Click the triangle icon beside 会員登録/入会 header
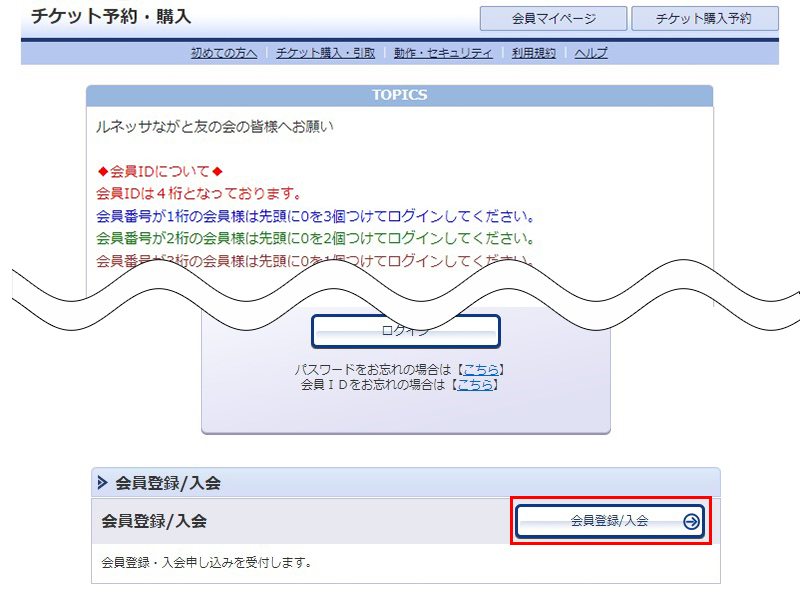This screenshot has height=602, width=800. pos(102,483)
